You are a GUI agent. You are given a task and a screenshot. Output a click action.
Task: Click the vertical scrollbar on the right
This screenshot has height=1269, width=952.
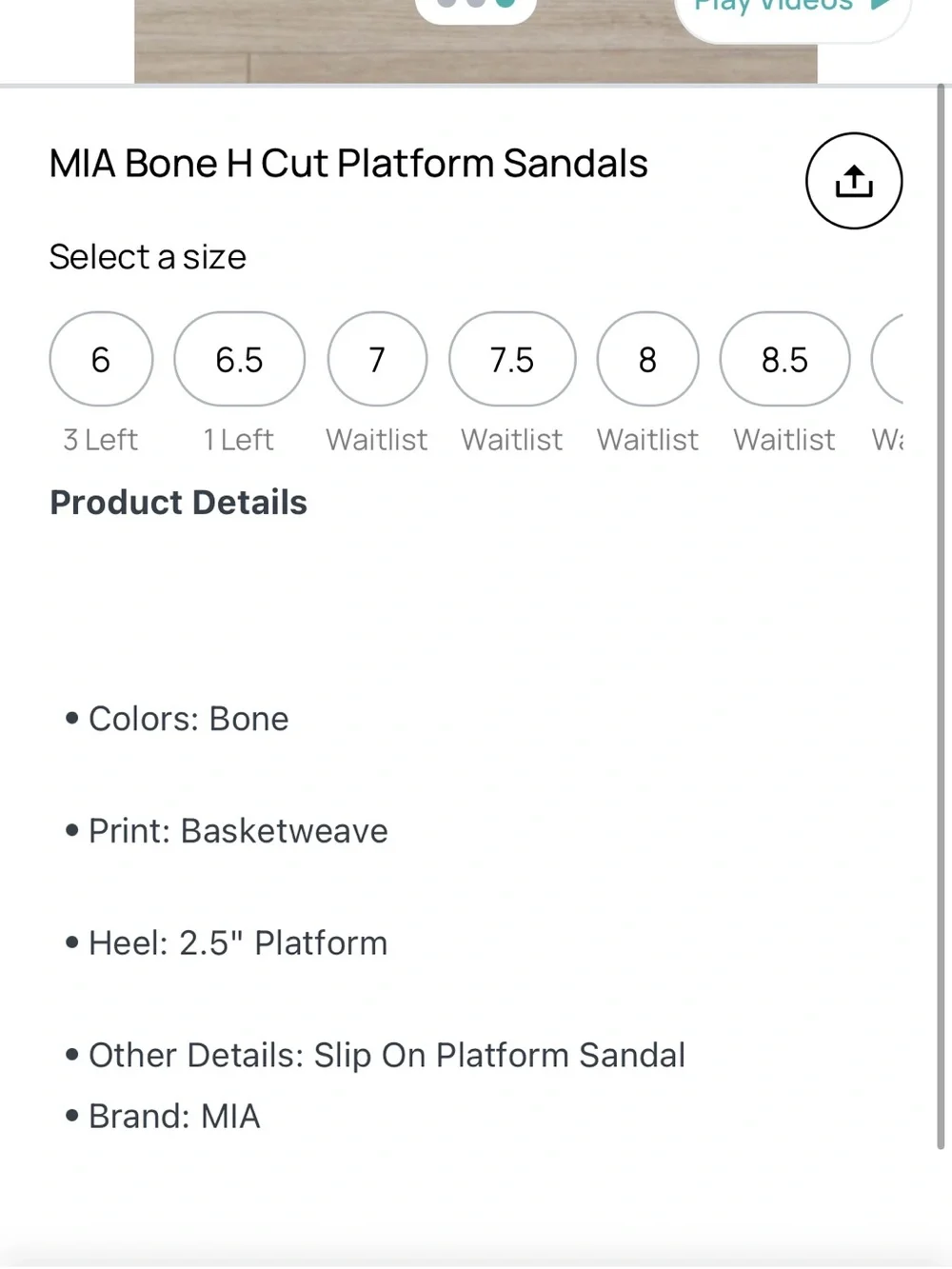click(x=941, y=617)
